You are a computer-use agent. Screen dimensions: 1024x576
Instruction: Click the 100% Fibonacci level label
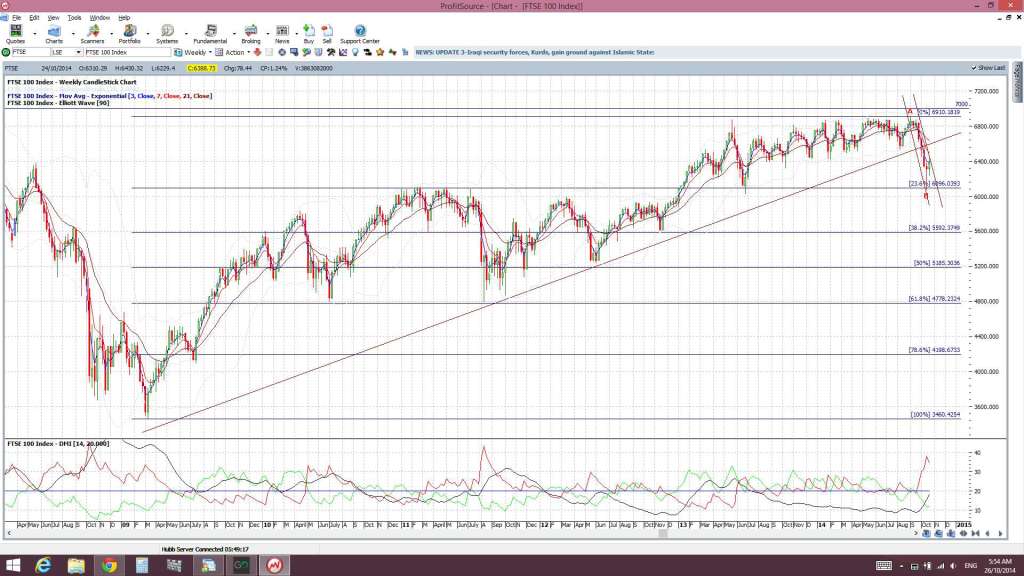(x=936, y=415)
